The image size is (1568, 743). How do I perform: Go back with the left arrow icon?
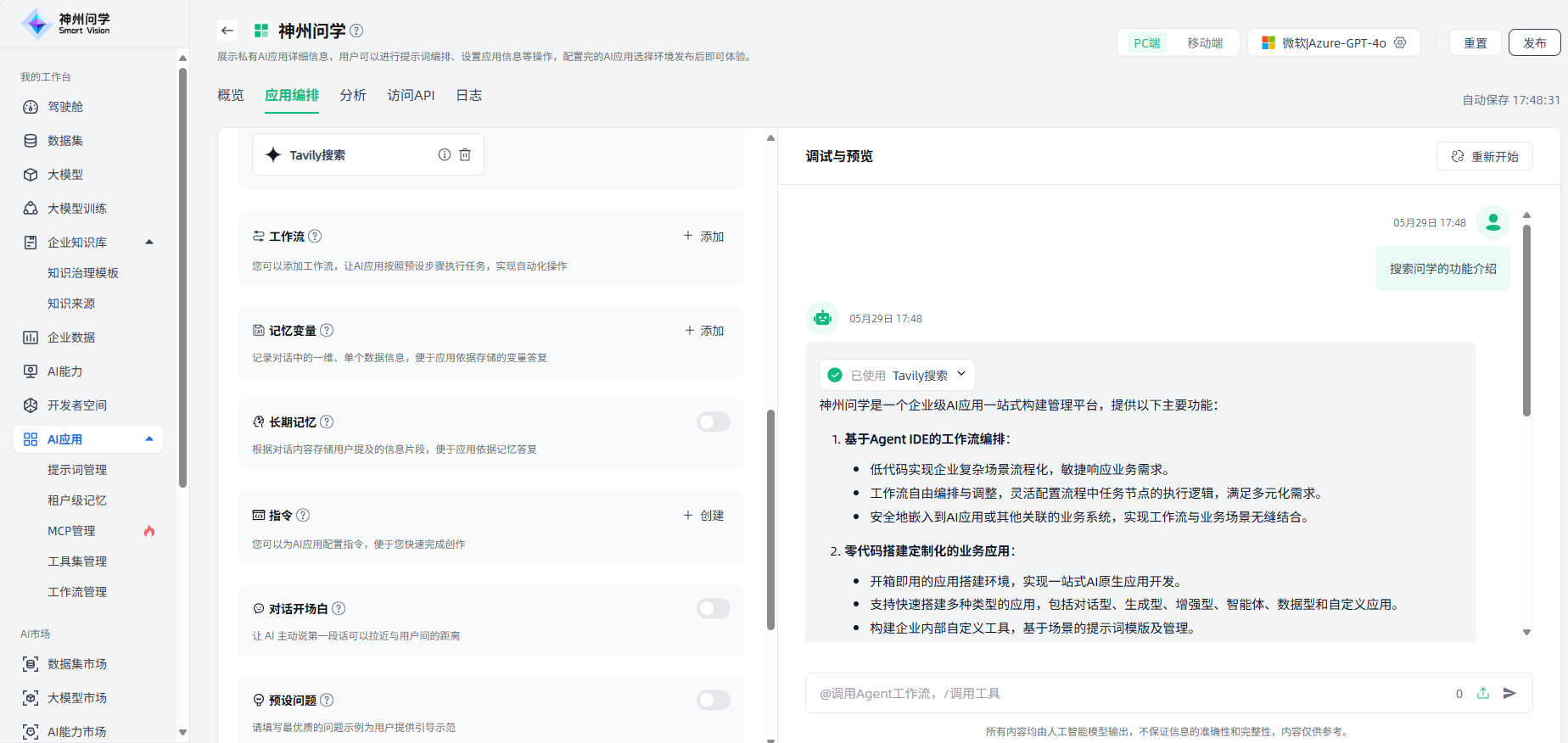click(x=227, y=31)
